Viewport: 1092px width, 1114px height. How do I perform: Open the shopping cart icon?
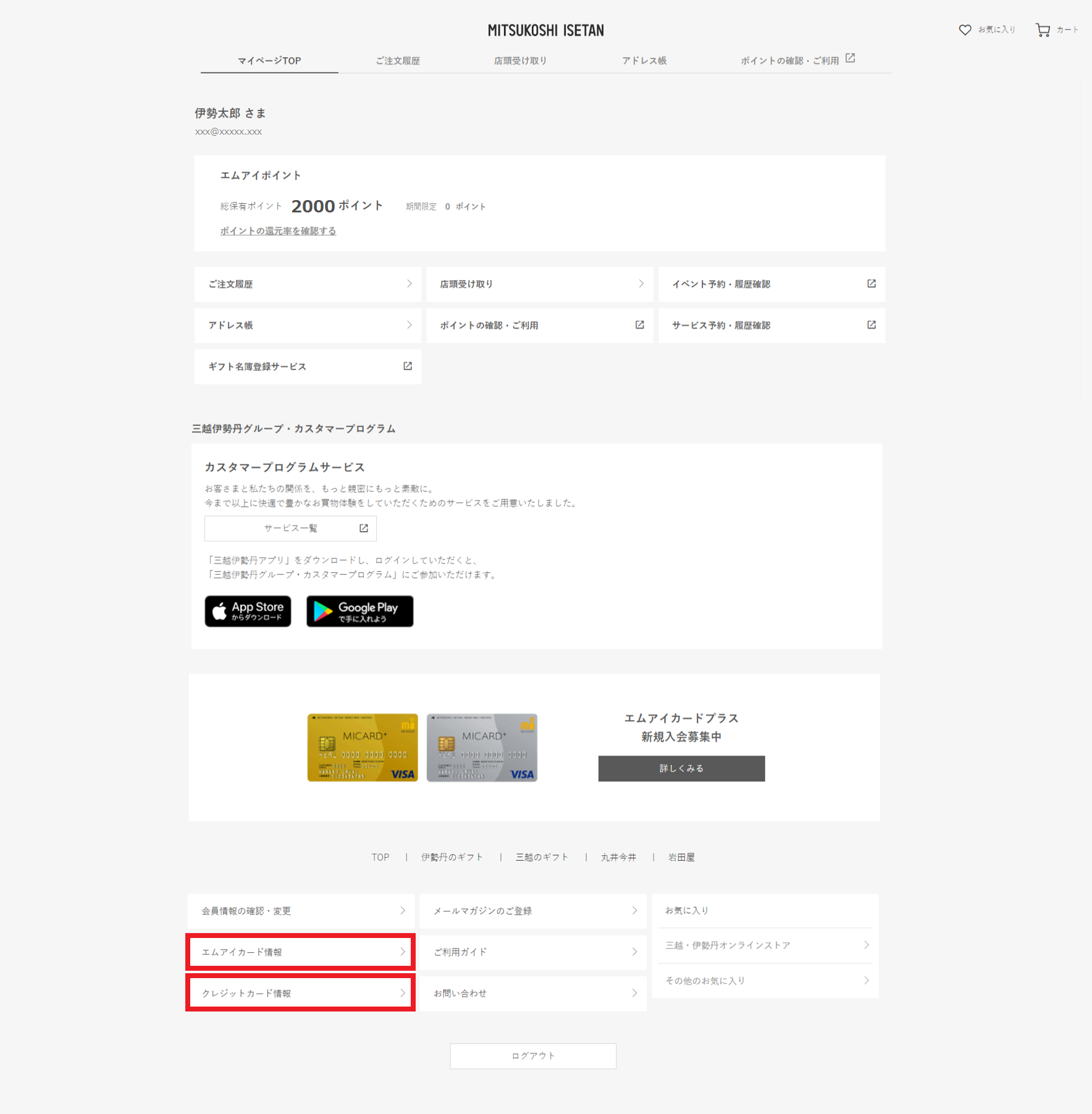point(1043,30)
